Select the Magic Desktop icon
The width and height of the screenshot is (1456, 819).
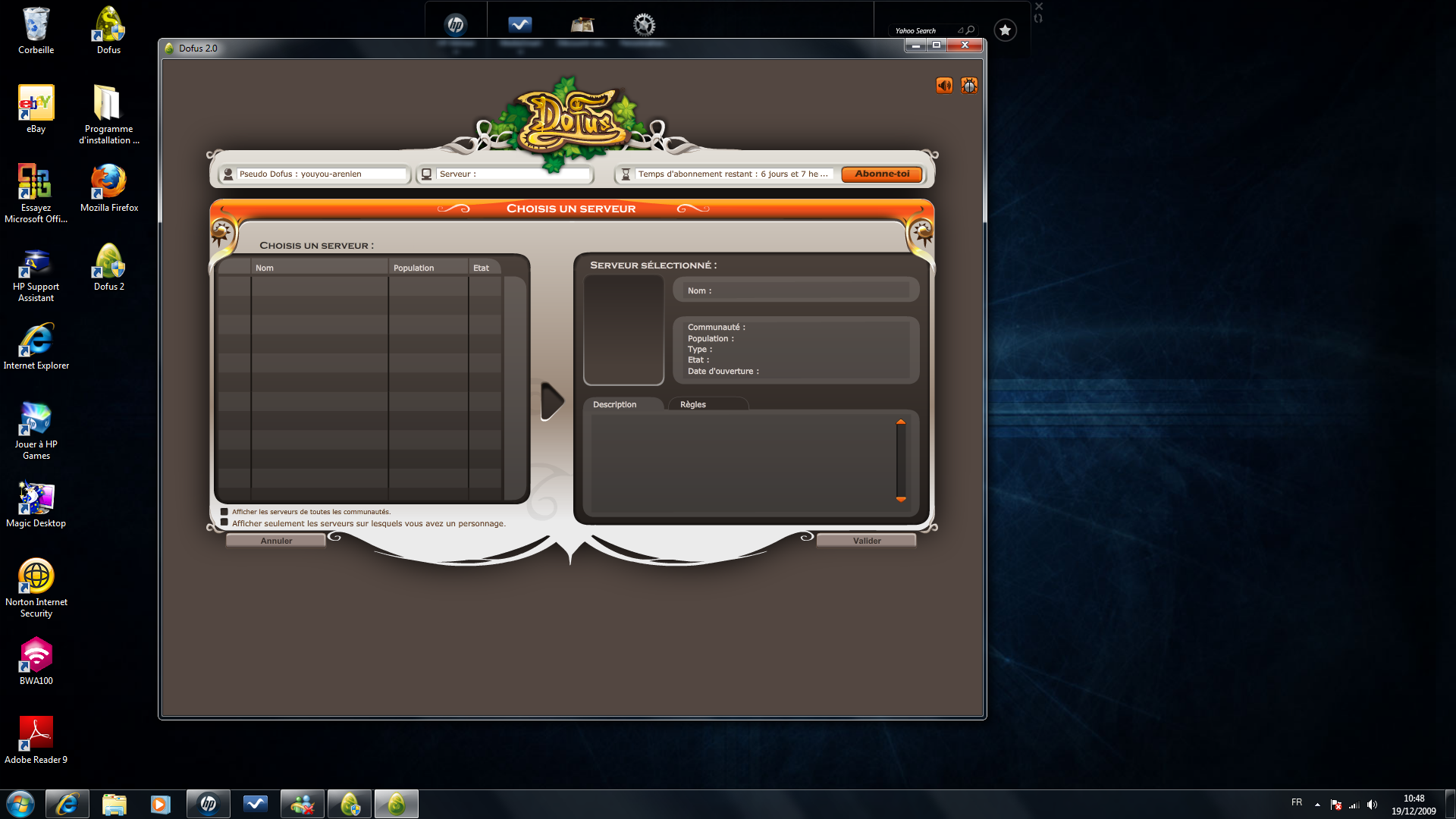coord(36,504)
